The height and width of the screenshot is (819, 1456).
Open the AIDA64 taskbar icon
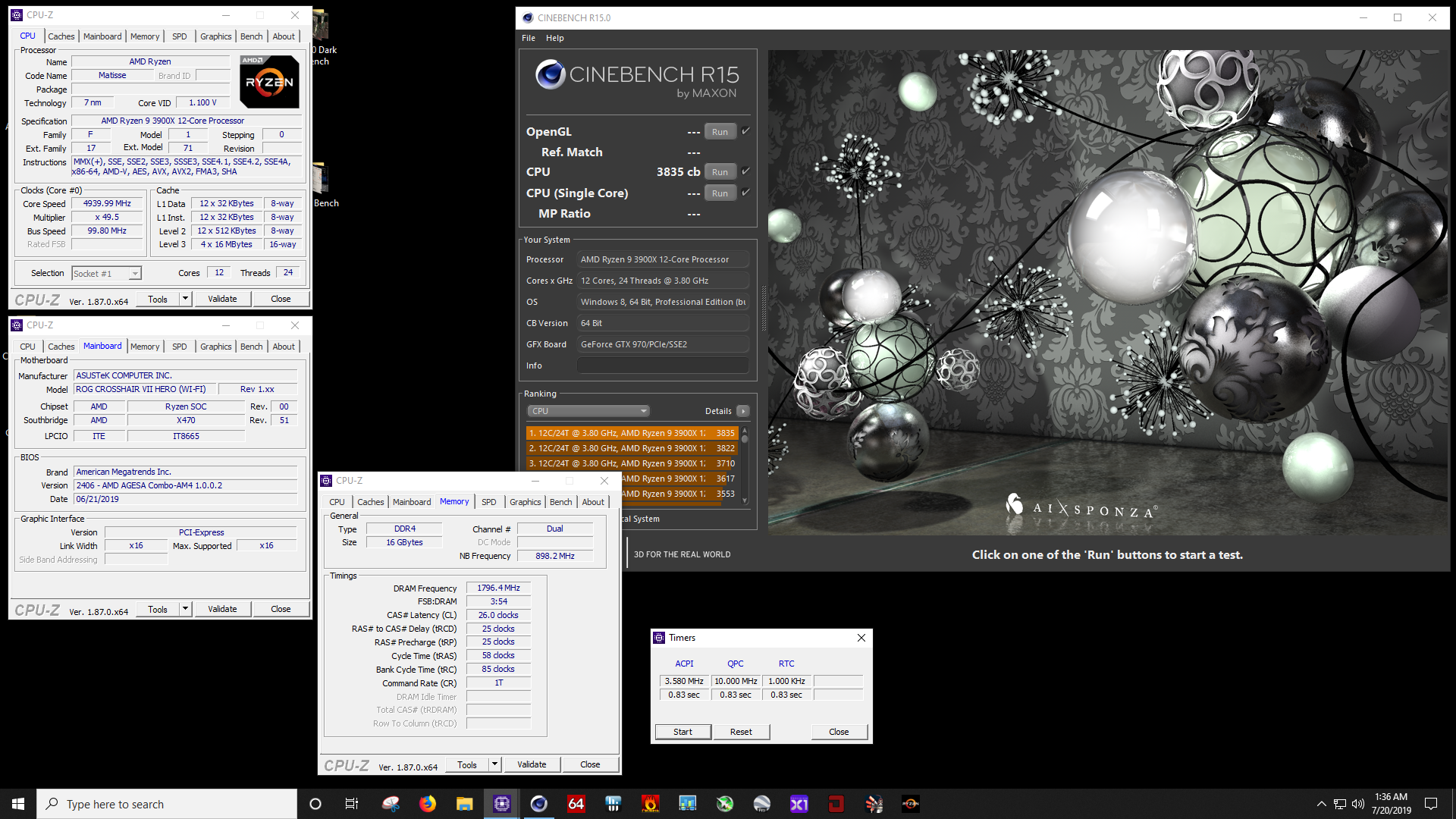[x=576, y=804]
